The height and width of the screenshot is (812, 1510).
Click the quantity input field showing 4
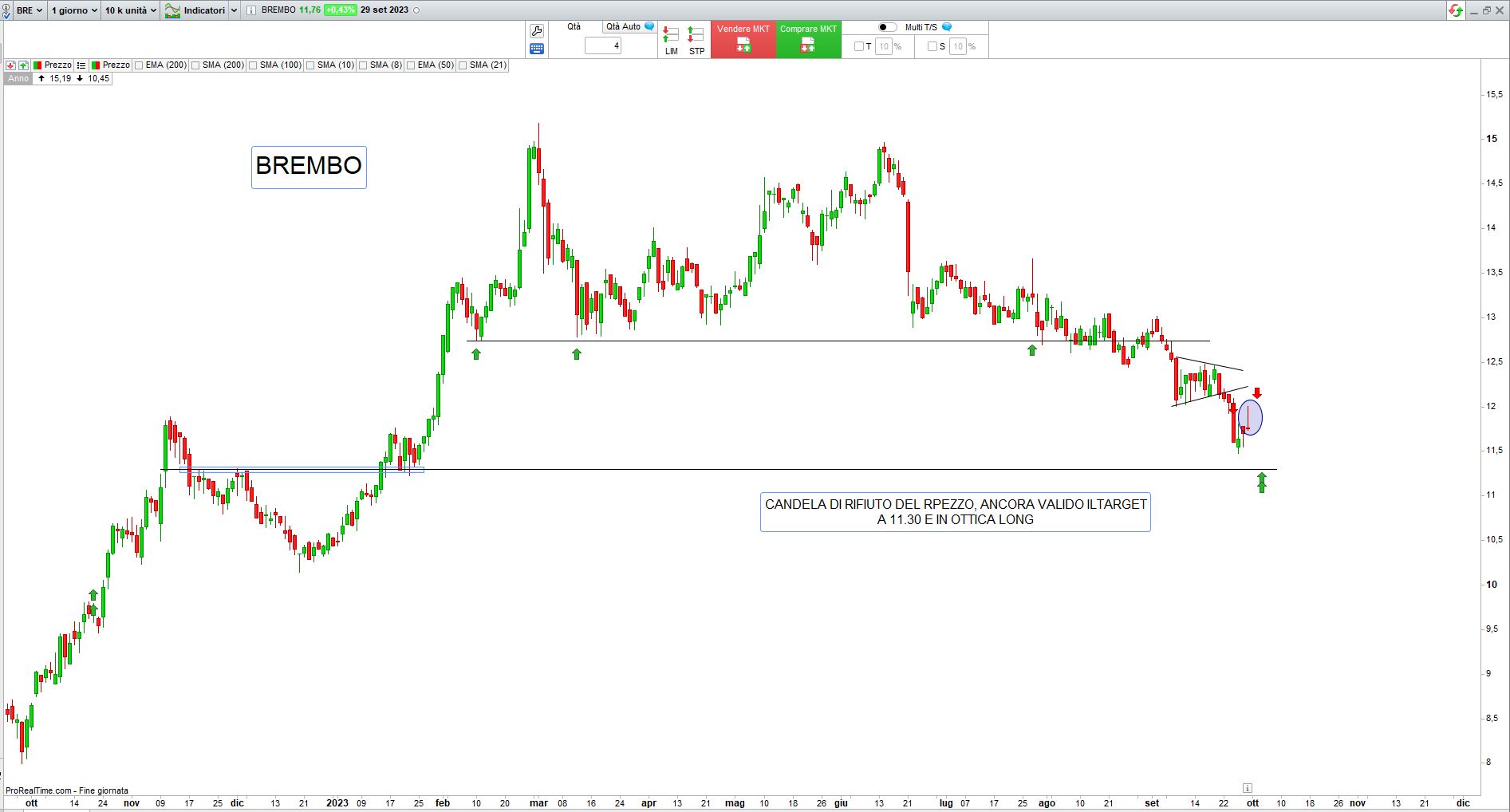click(x=603, y=46)
